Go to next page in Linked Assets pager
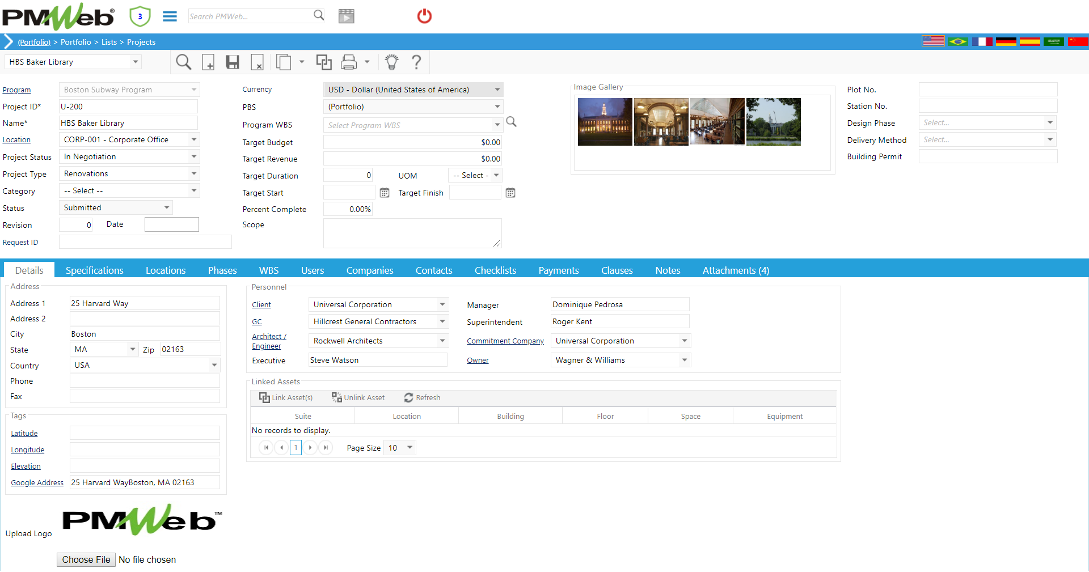Screen dimensions: 1089x572 (310, 448)
